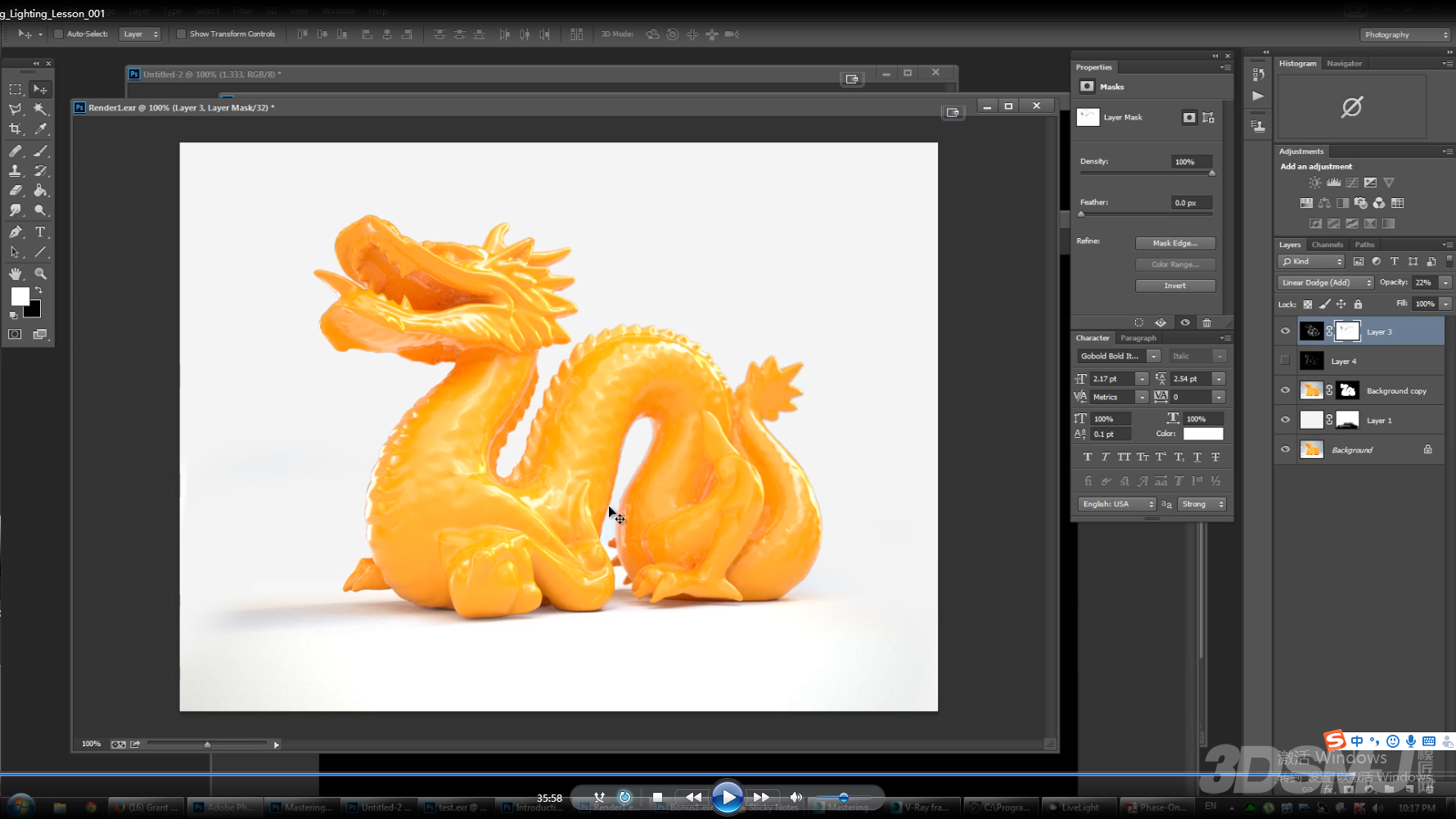The image size is (1456, 819).
Task: Swap foreground and background colors
Action: tap(38, 290)
